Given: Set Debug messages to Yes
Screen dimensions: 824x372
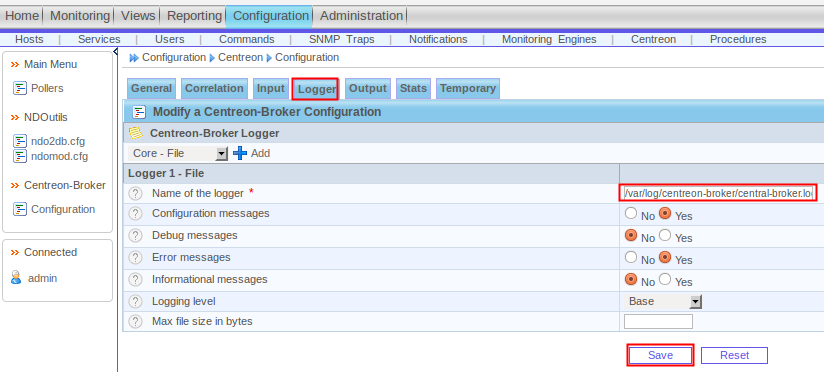Looking at the screenshot, I should tap(665, 235).
